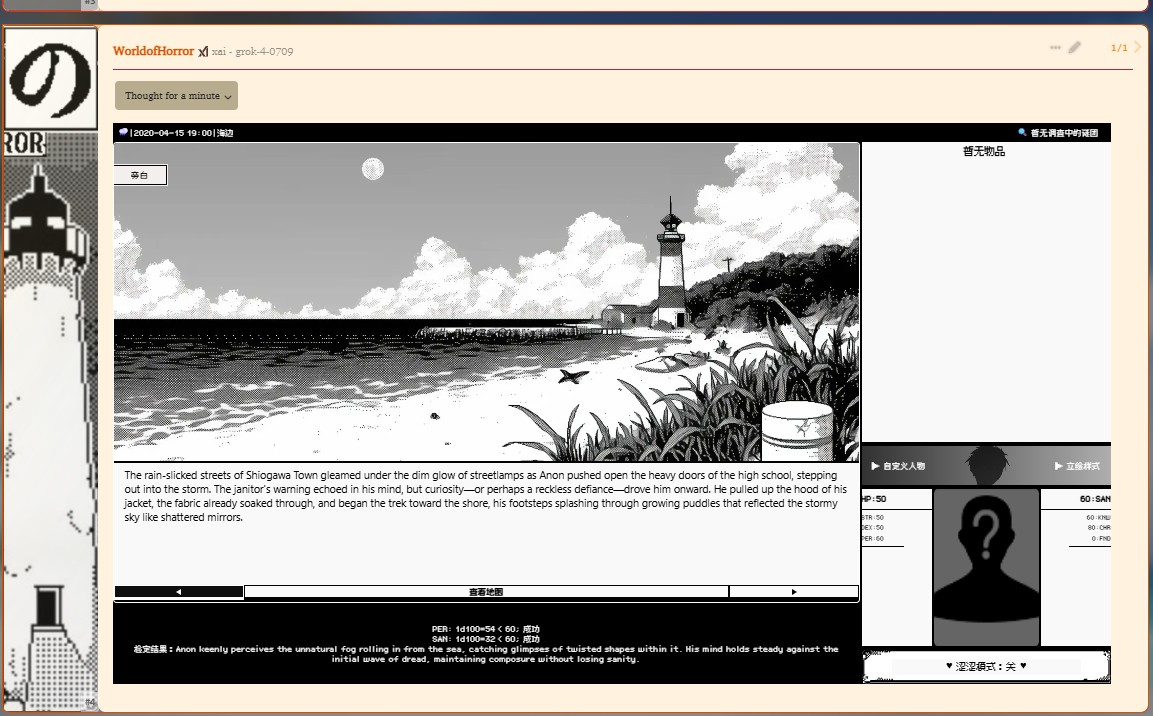Toggle the 涩涩模式 mode switch

pyautogui.click(x=986, y=666)
